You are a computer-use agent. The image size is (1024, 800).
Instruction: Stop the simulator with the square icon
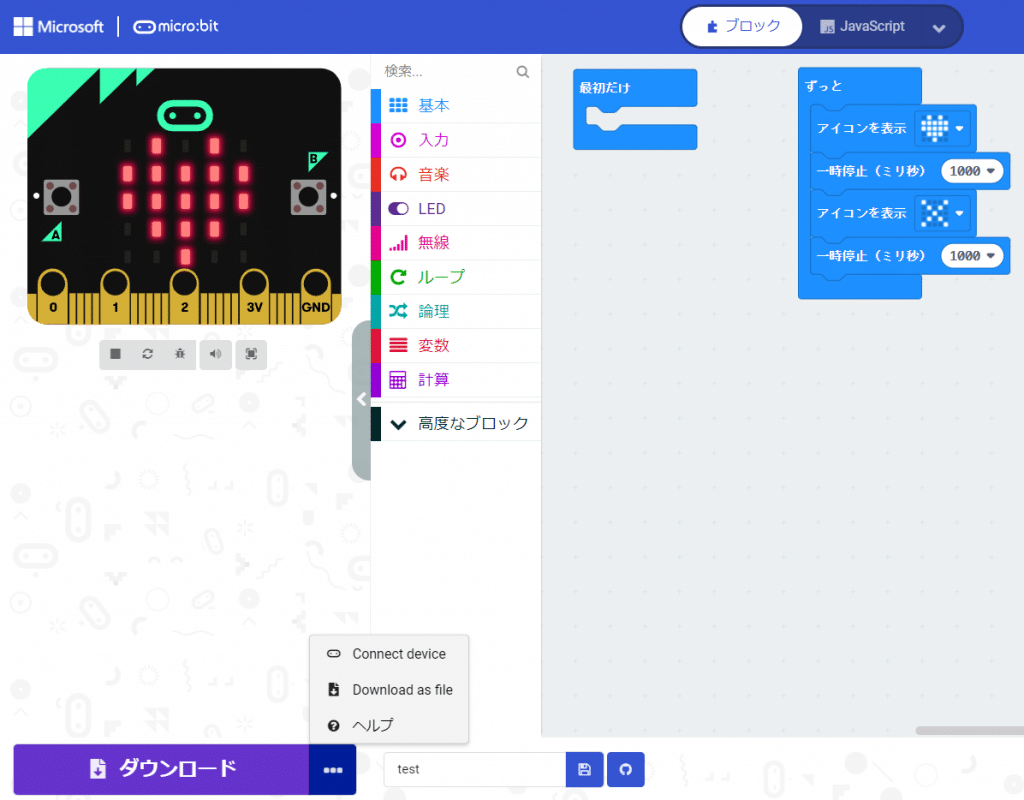click(116, 354)
